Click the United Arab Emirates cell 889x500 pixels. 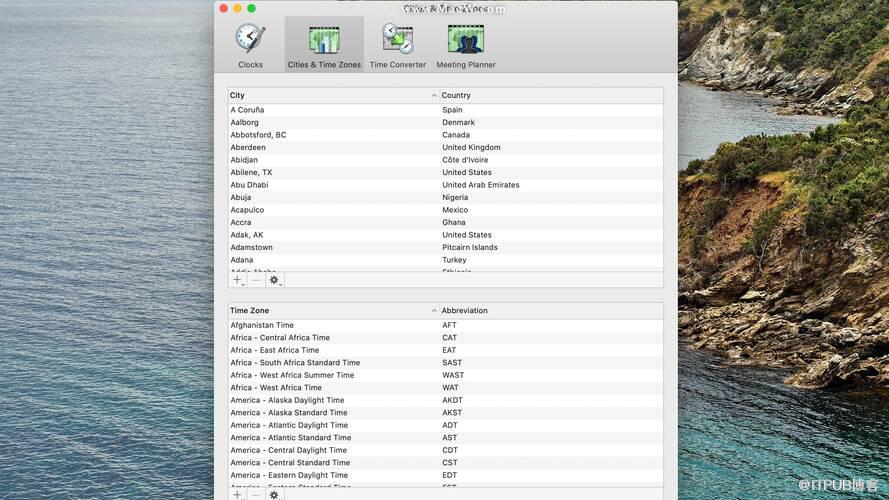pyautogui.click(x=481, y=185)
